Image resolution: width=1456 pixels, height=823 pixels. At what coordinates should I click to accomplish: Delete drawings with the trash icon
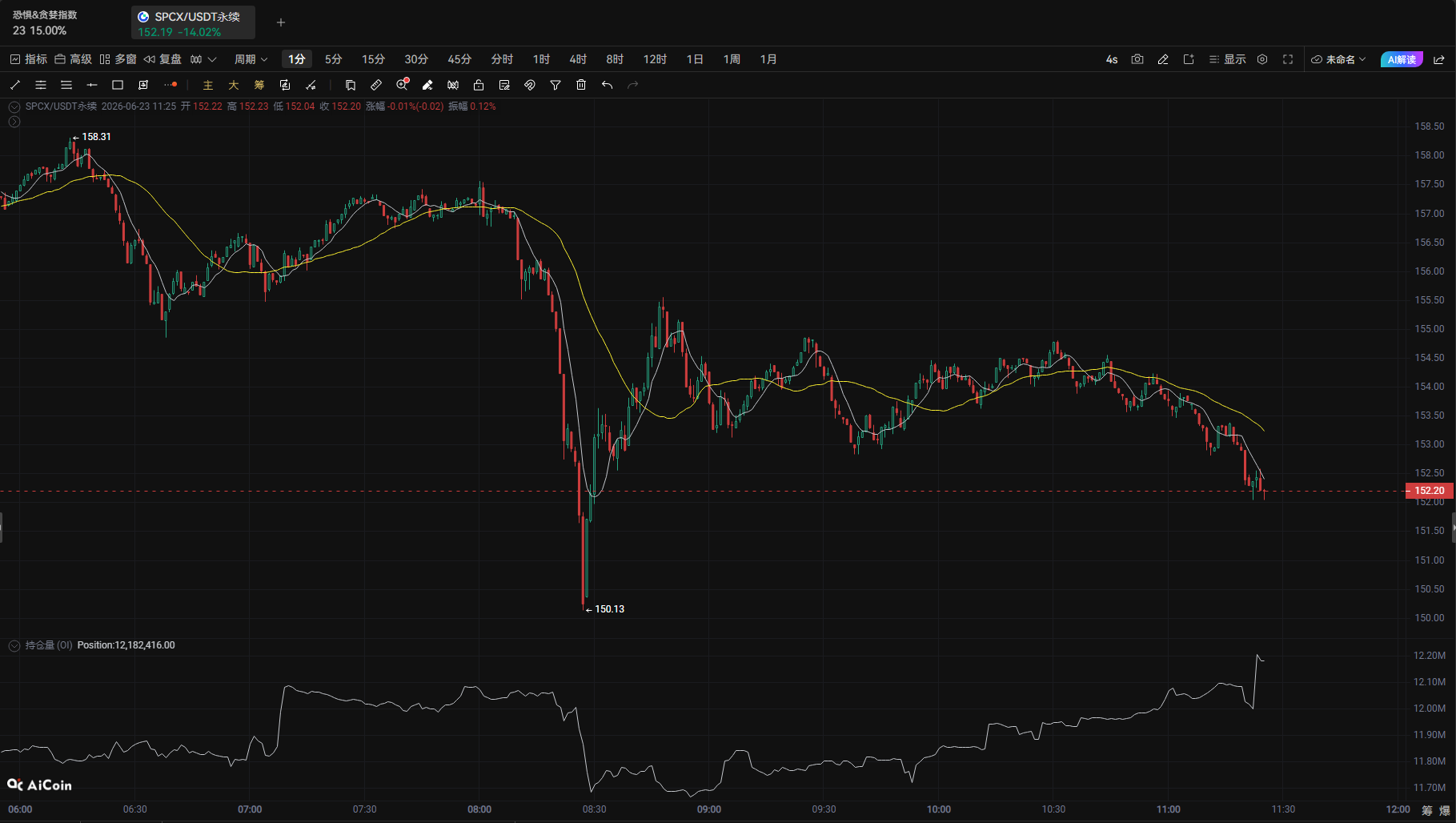(581, 85)
